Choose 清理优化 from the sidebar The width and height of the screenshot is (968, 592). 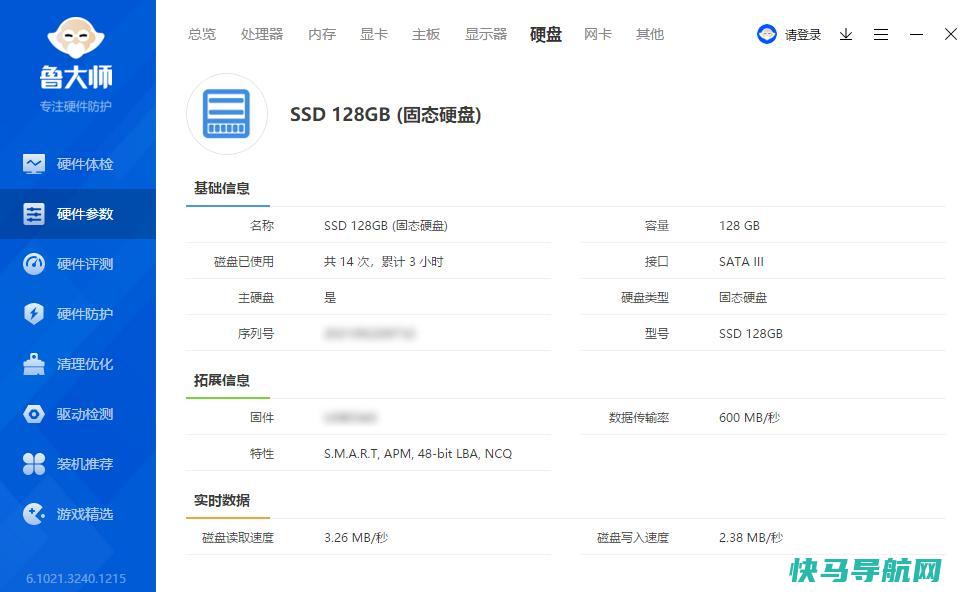pos(85,364)
